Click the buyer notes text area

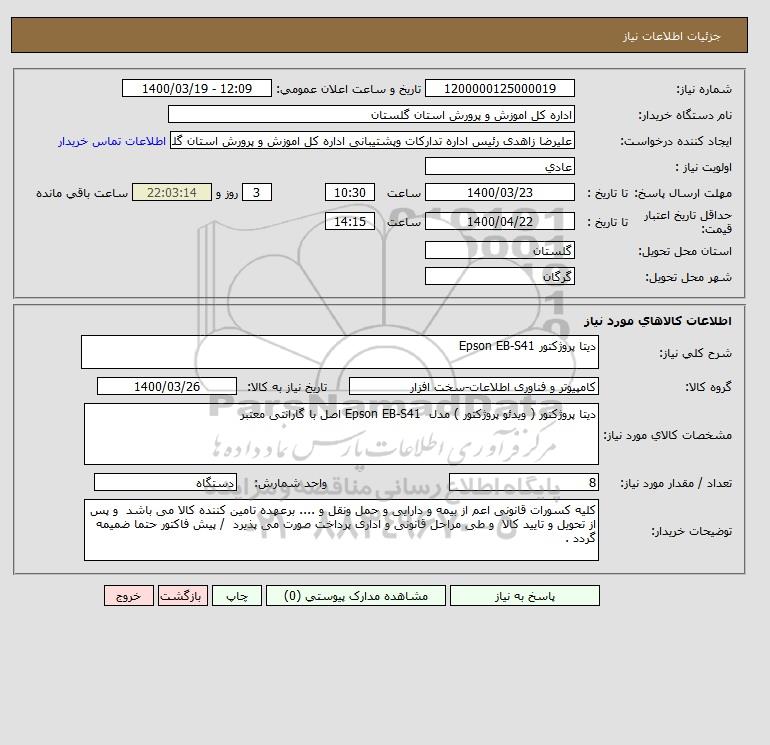[x=341, y=530]
